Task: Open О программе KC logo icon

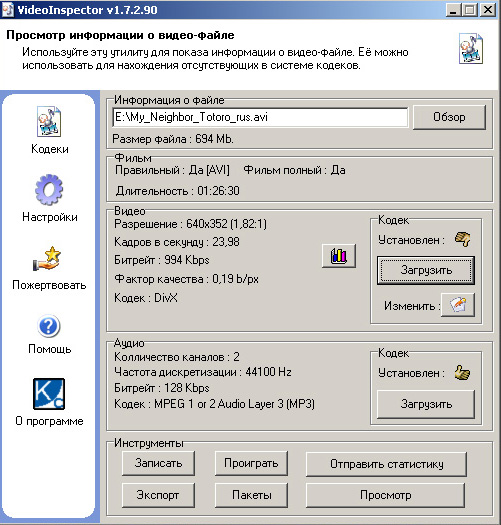Action: (x=49, y=394)
